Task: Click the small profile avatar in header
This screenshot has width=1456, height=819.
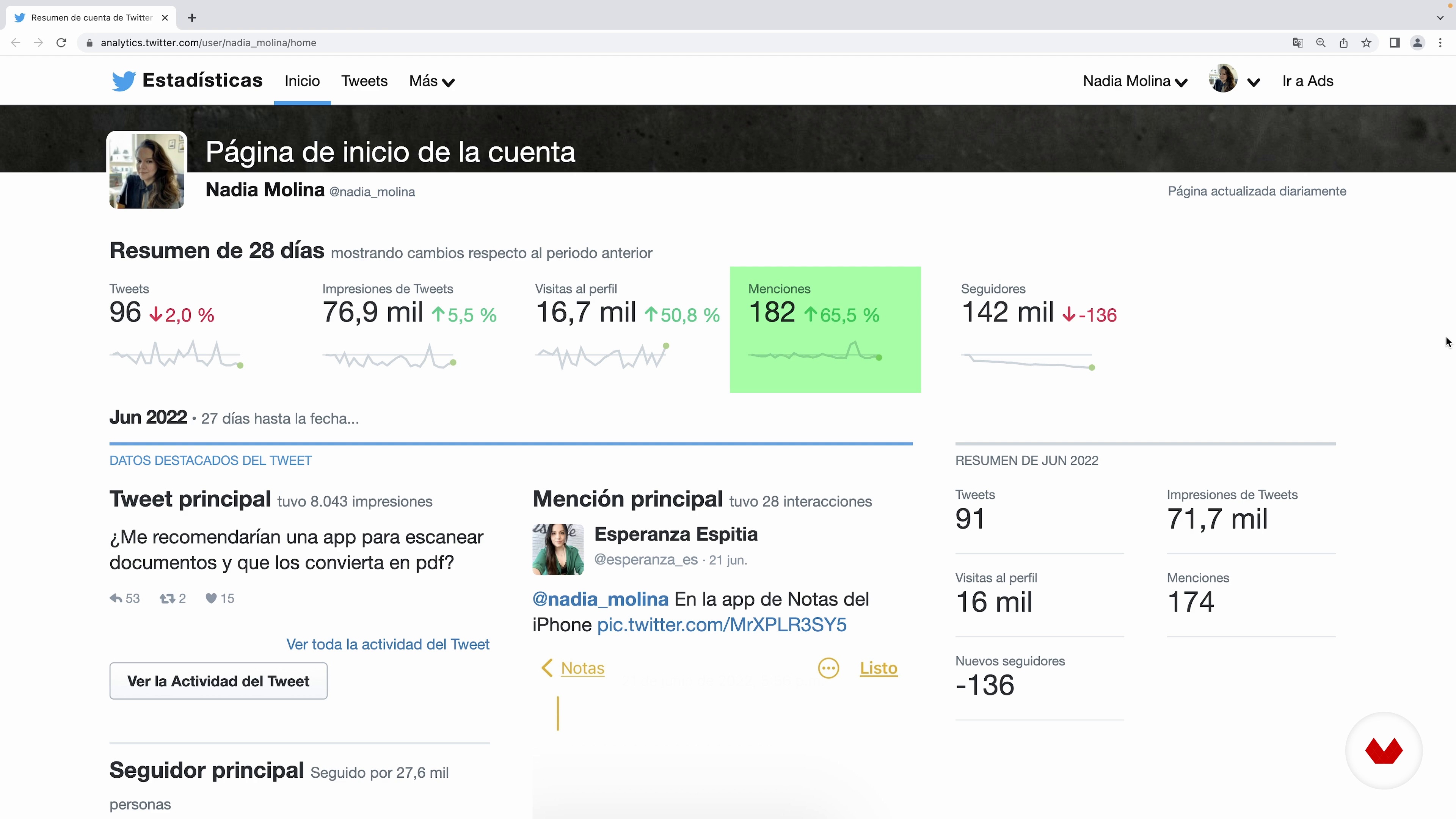Action: tap(1223, 78)
